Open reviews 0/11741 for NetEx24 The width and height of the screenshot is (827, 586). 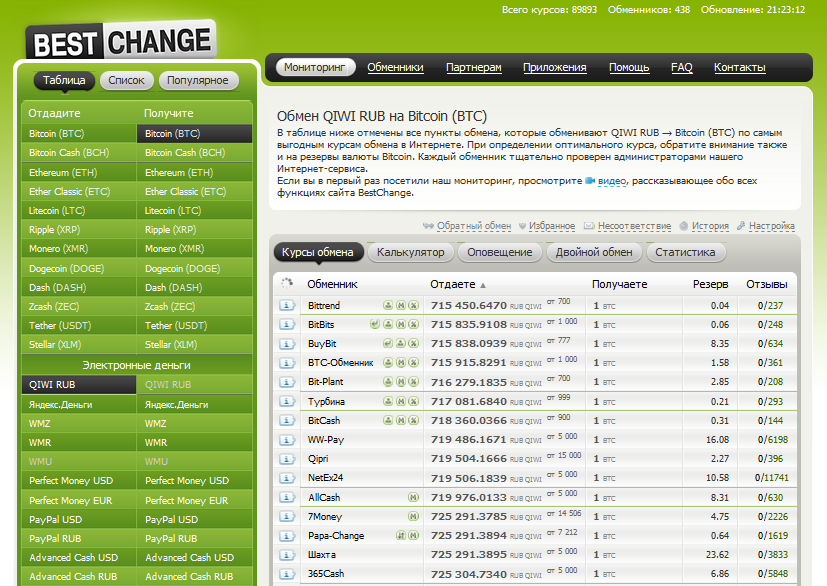pos(772,478)
